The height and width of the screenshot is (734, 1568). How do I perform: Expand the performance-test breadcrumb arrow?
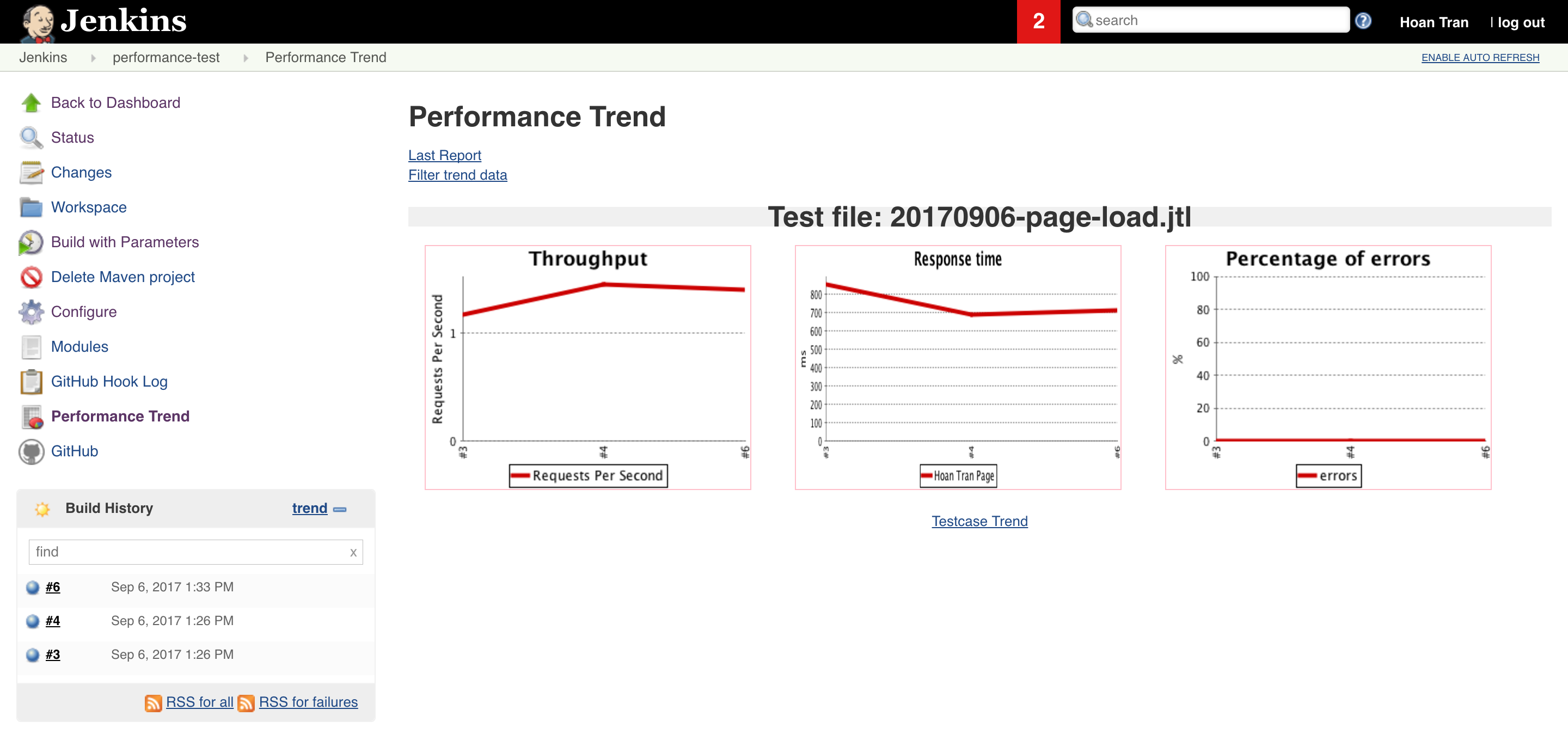pos(246,58)
